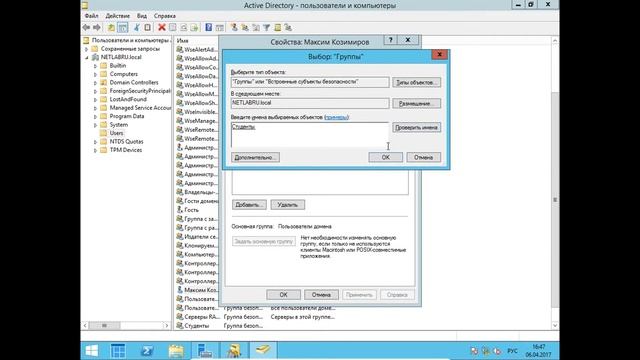This screenshot has width=640, height=360.
Task: Select the Студенты group row in the list
Action: [197, 326]
